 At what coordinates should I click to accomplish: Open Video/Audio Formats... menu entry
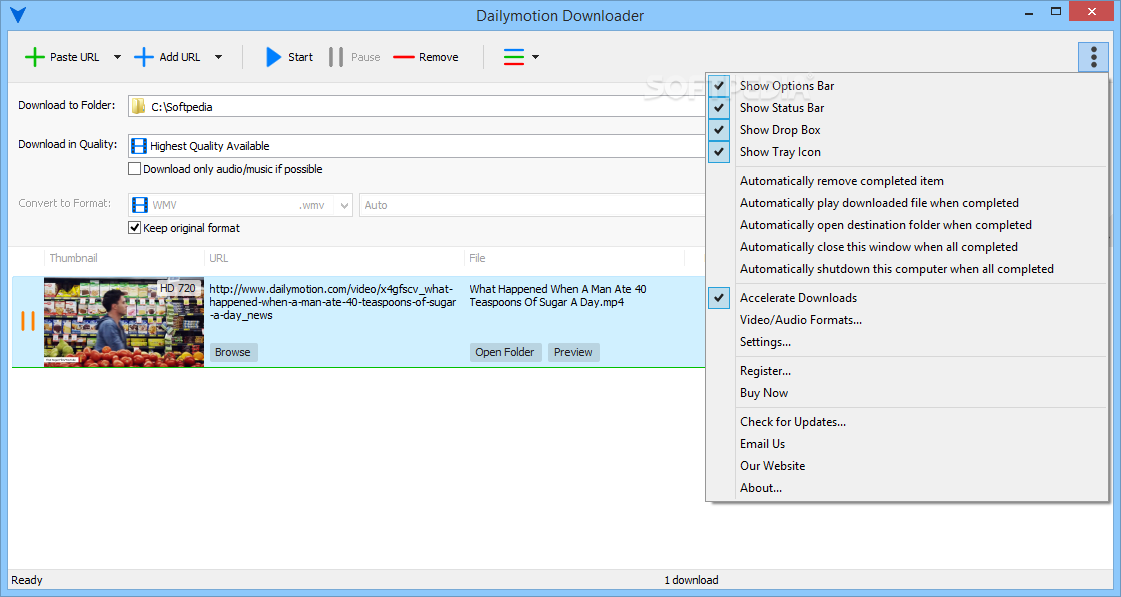point(907,320)
